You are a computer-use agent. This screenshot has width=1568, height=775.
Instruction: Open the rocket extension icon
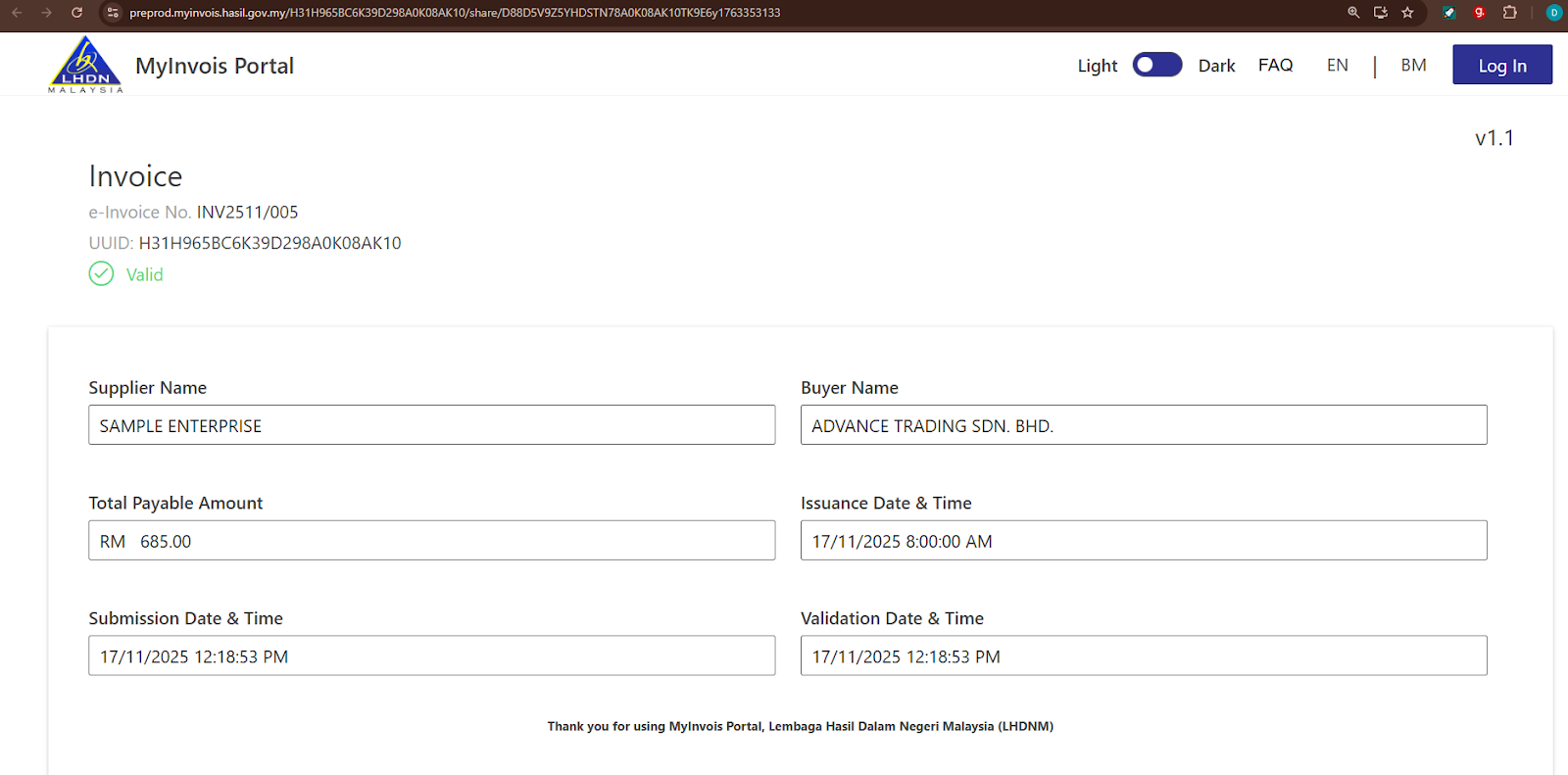point(1449,13)
